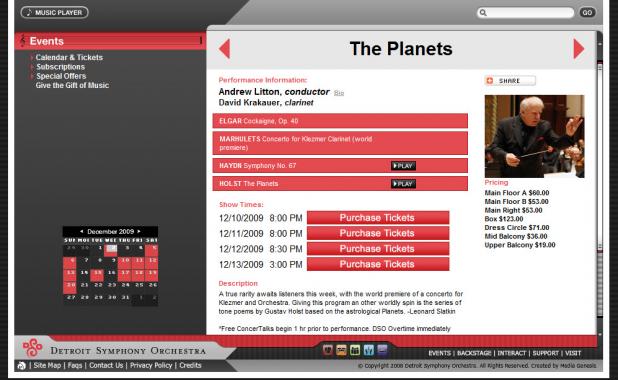
Task: Open the Site Map link
Action: pyautogui.click(x=47, y=365)
